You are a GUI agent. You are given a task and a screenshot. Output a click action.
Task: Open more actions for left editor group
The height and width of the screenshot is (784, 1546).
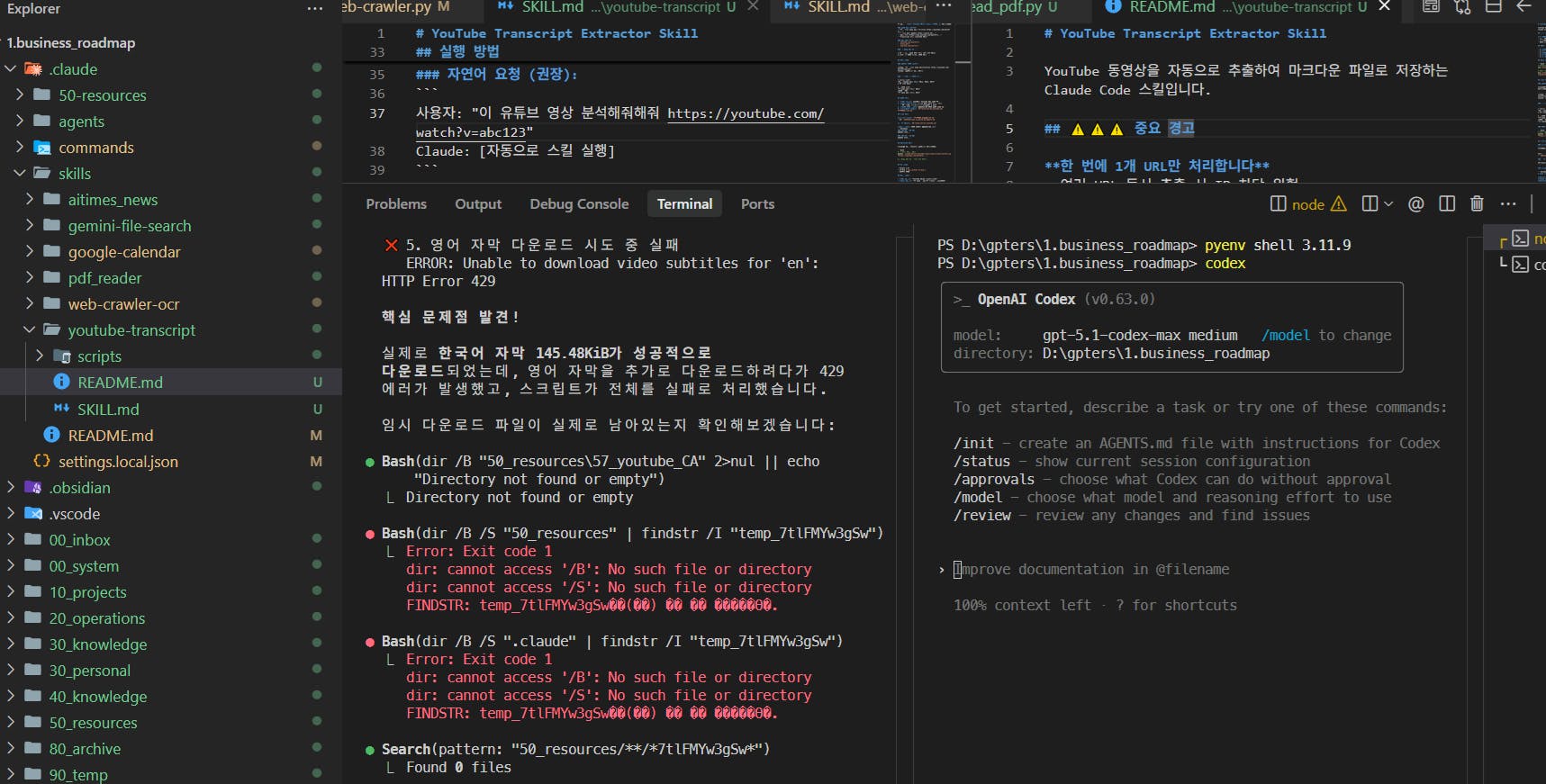coord(944,6)
